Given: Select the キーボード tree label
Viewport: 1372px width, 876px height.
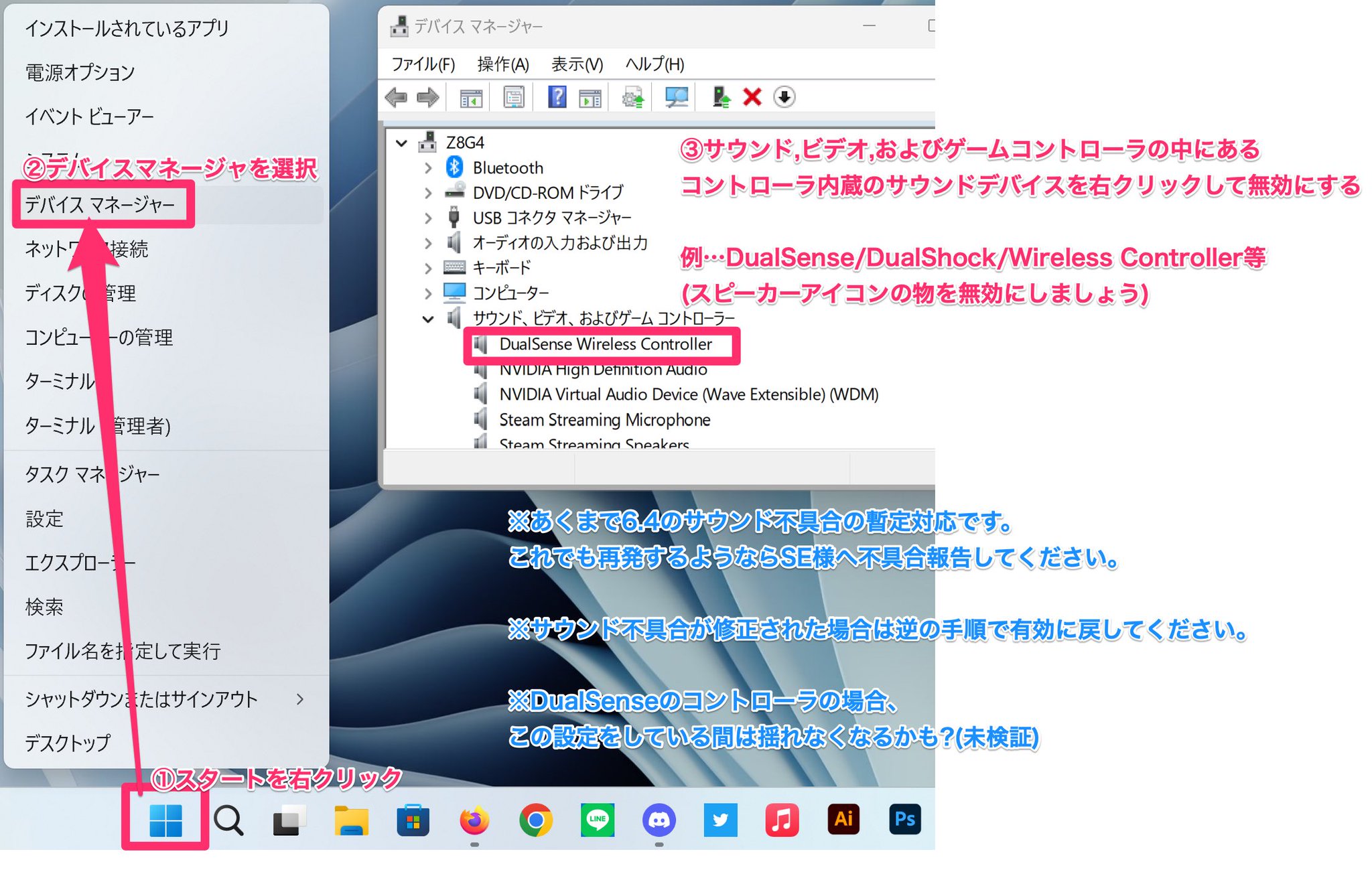Looking at the screenshot, I should (502, 268).
